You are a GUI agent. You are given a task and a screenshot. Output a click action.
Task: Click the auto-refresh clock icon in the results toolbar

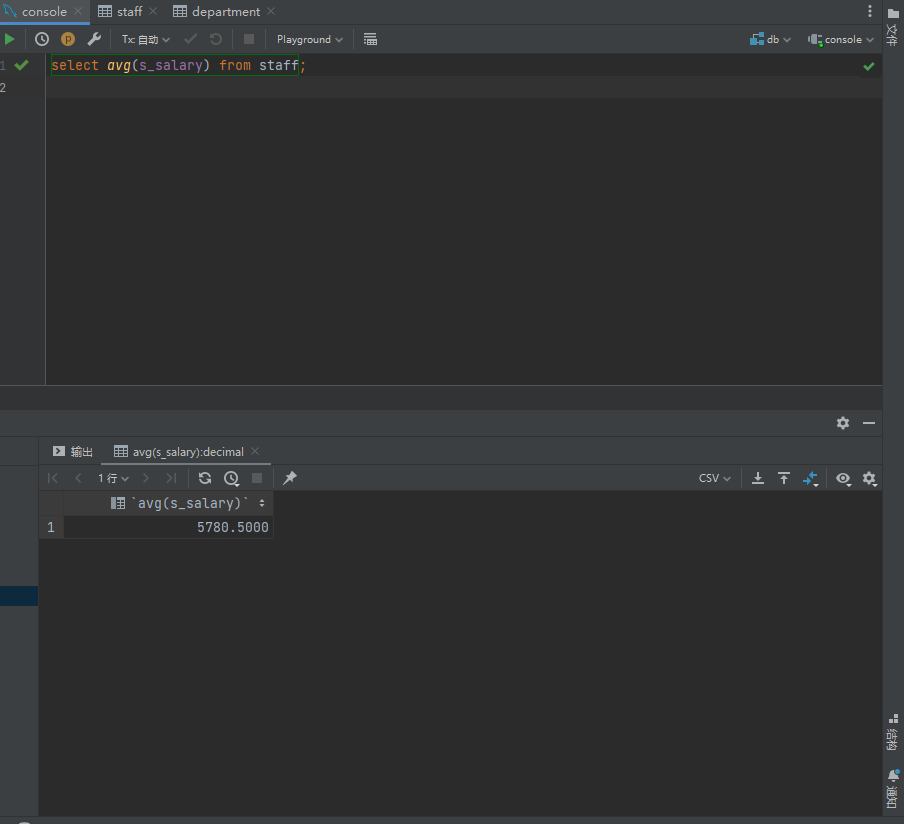pos(232,478)
